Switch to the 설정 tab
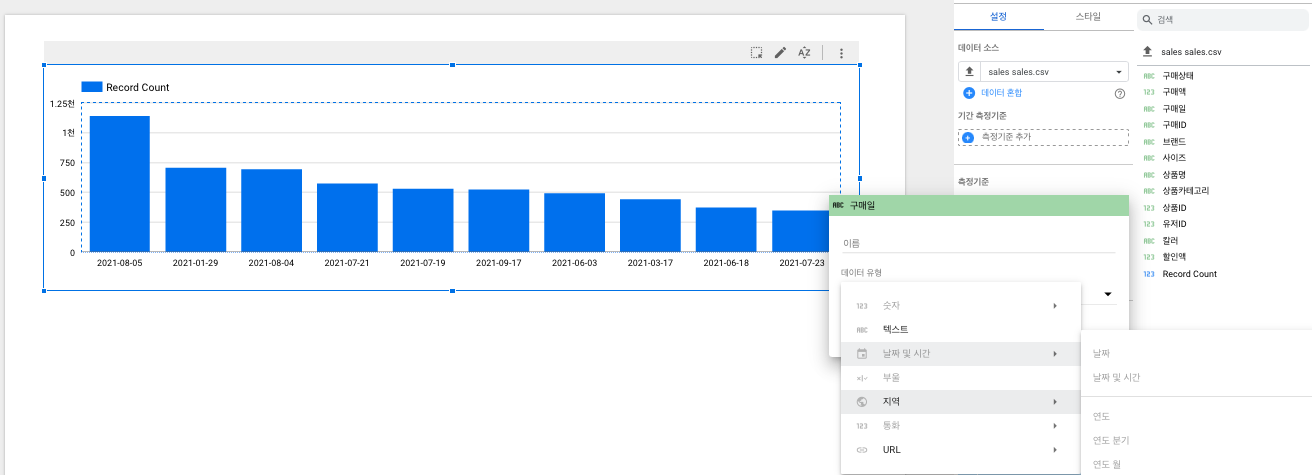The height and width of the screenshot is (475, 1312). pyautogui.click(x=998, y=17)
